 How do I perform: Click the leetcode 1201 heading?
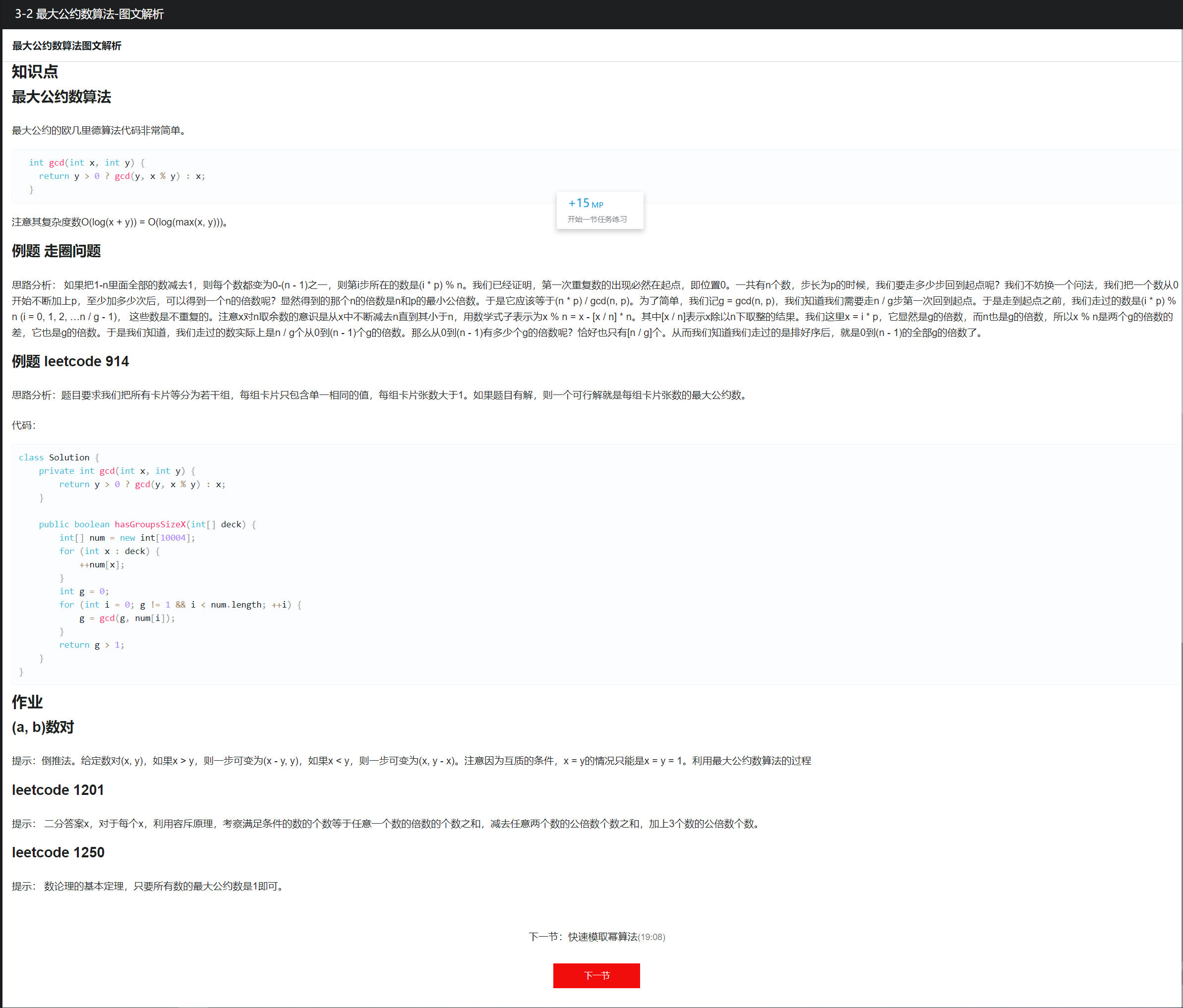pyautogui.click(x=58, y=790)
